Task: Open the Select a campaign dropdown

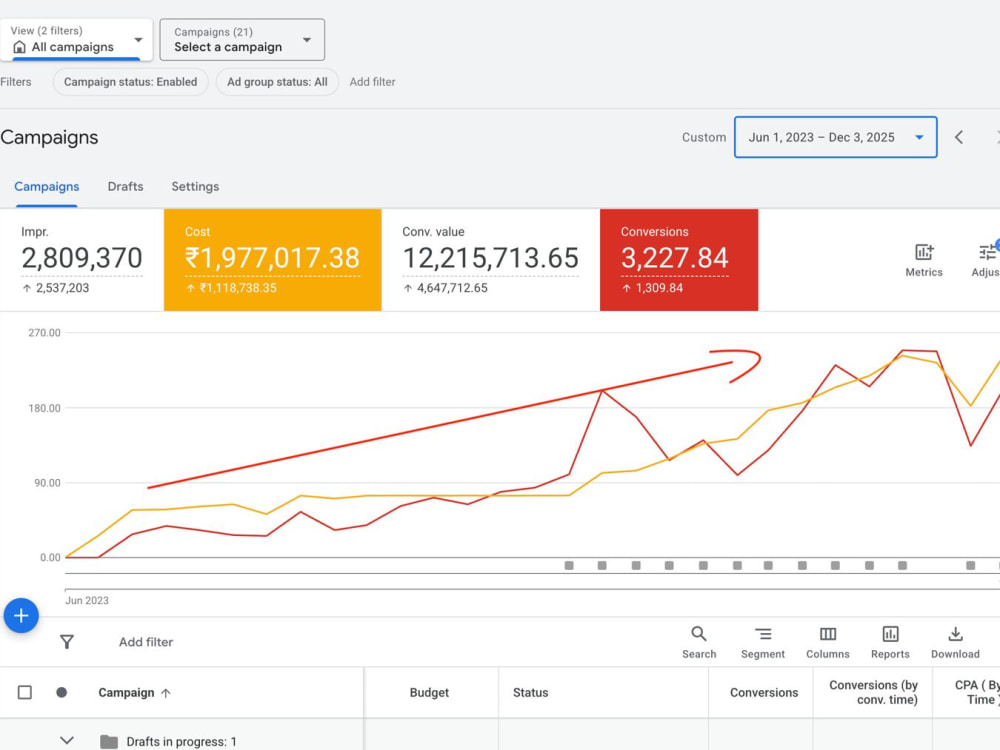Action: pos(242,40)
